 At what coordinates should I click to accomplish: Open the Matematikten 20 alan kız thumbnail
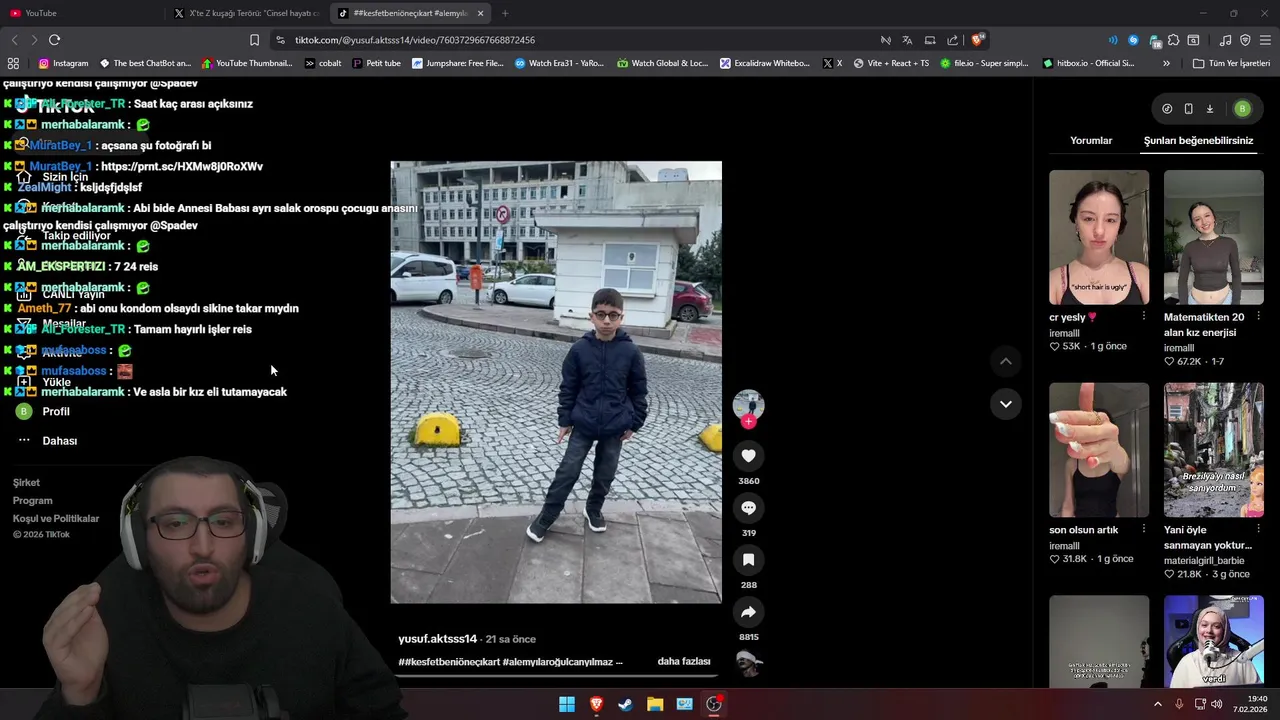click(x=1214, y=237)
